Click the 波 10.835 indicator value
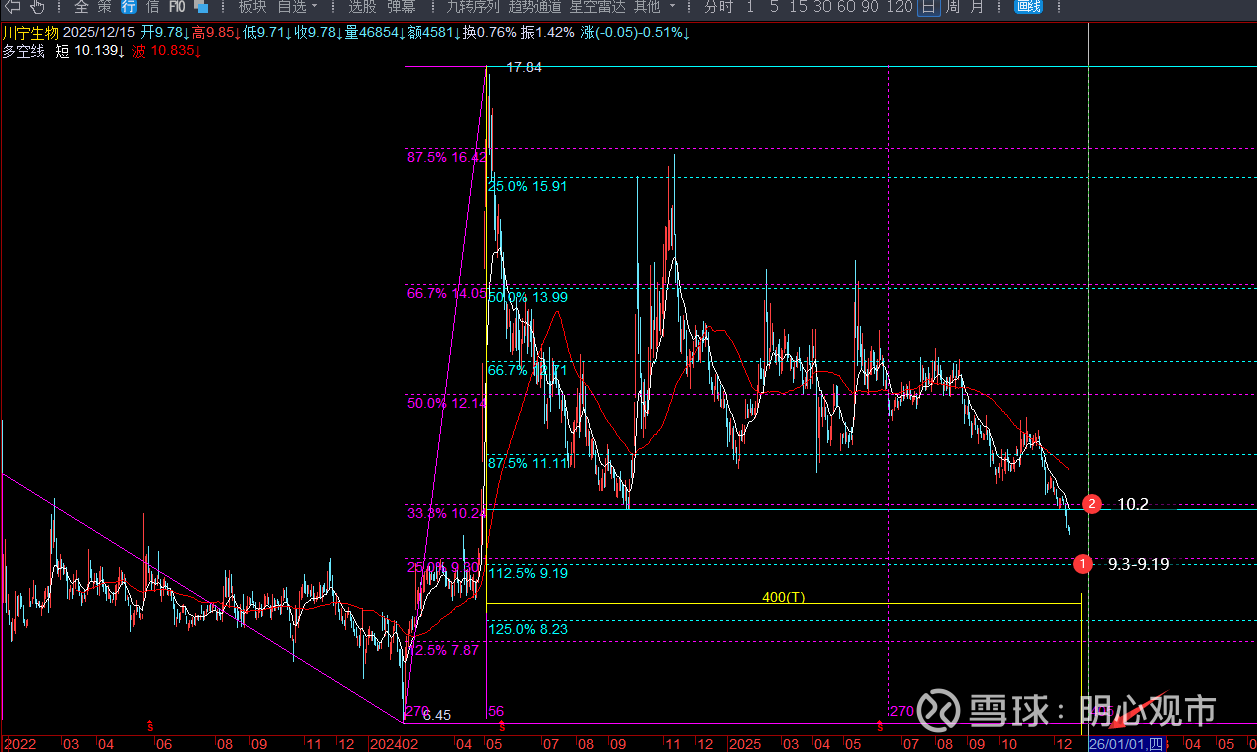The image size is (1257, 752). pyautogui.click(x=167, y=50)
